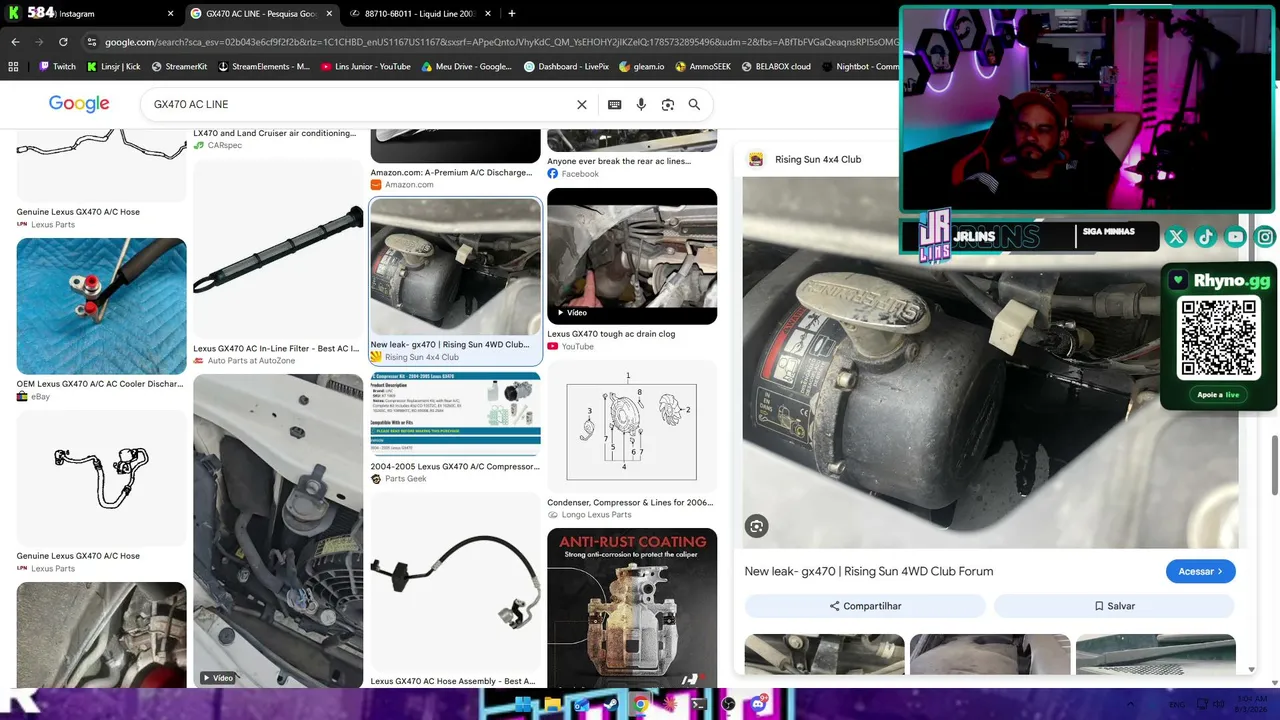Open the OEM Lexus GX470 eBay image
The height and width of the screenshot is (720, 1280).
click(x=101, y=306)
